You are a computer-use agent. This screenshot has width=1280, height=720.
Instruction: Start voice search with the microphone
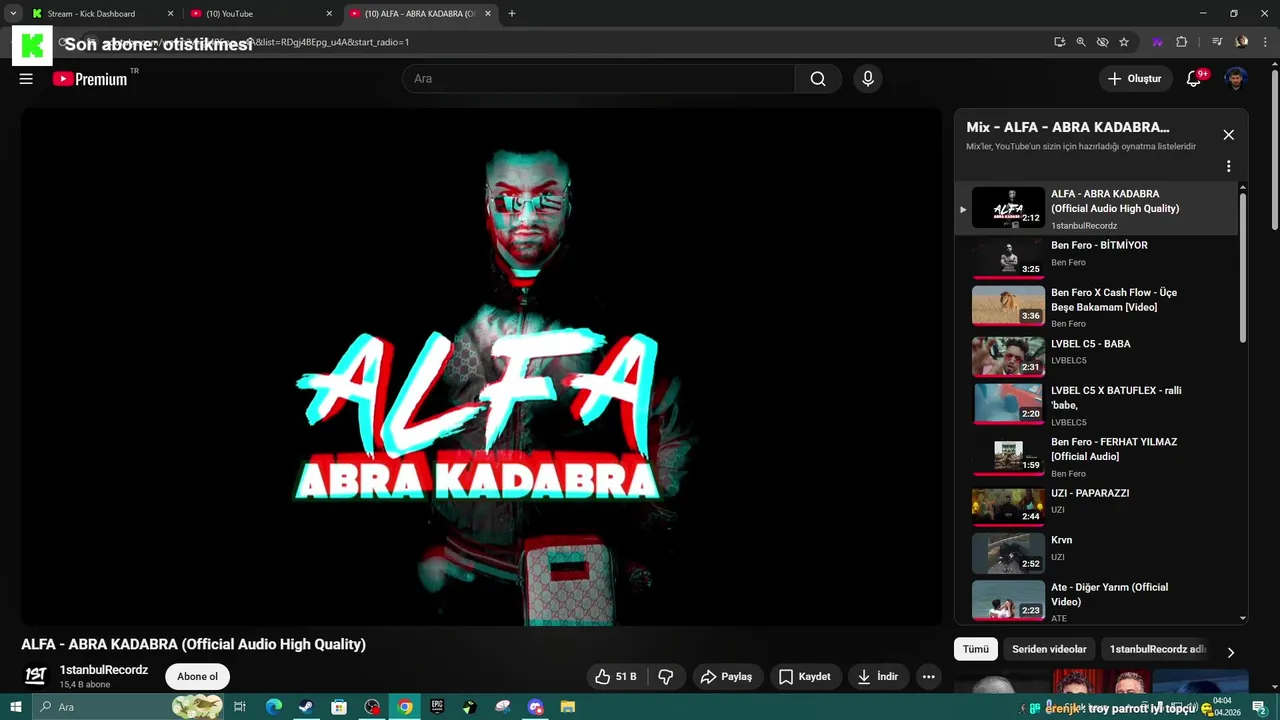tap(868, 79)
